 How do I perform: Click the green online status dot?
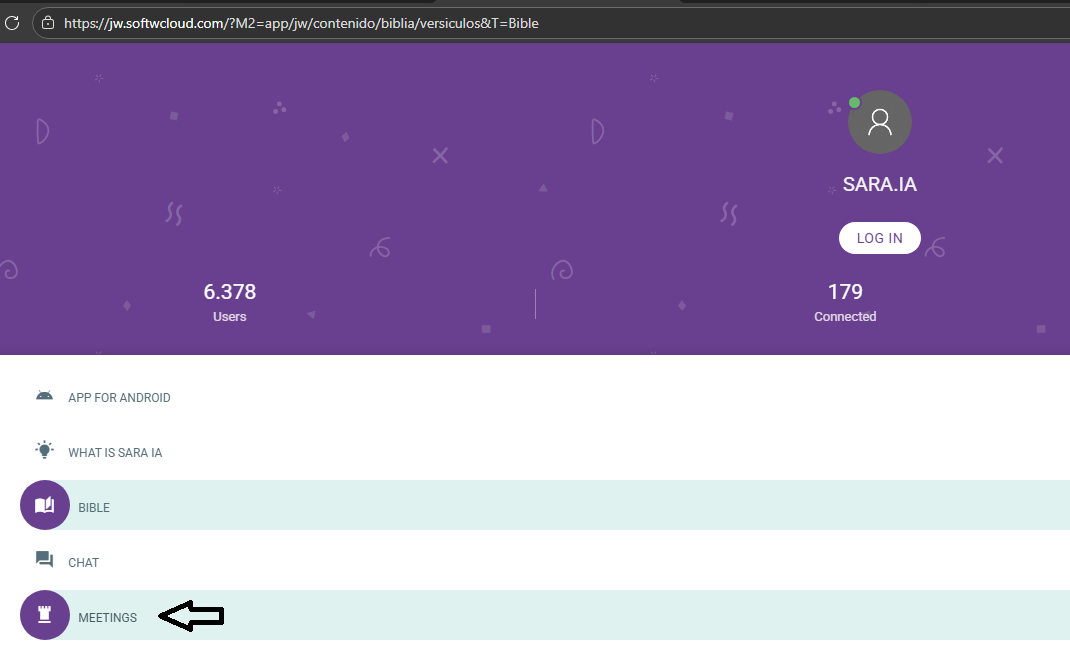point(854,102)
